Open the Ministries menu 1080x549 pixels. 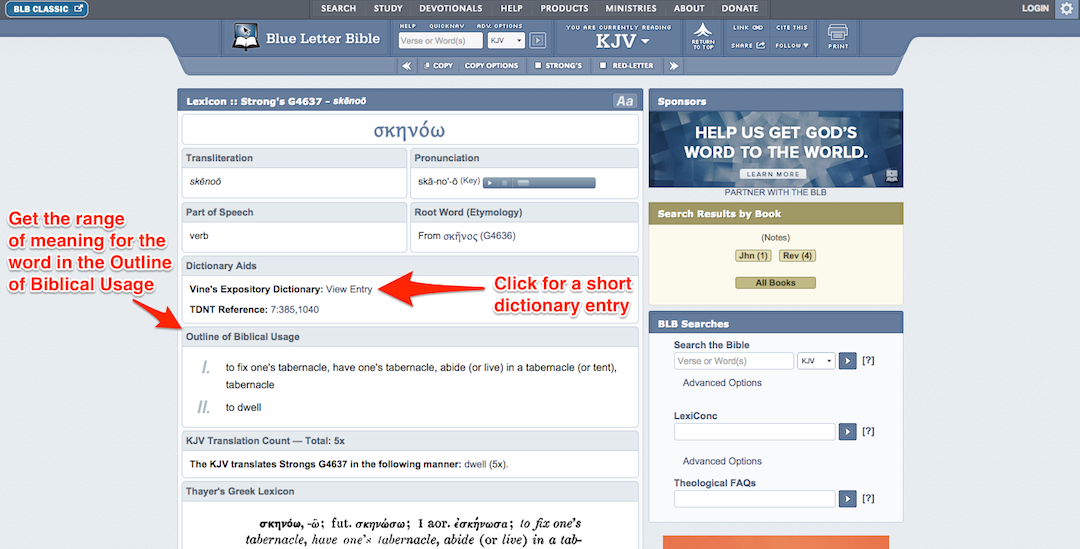coord(631,8)
